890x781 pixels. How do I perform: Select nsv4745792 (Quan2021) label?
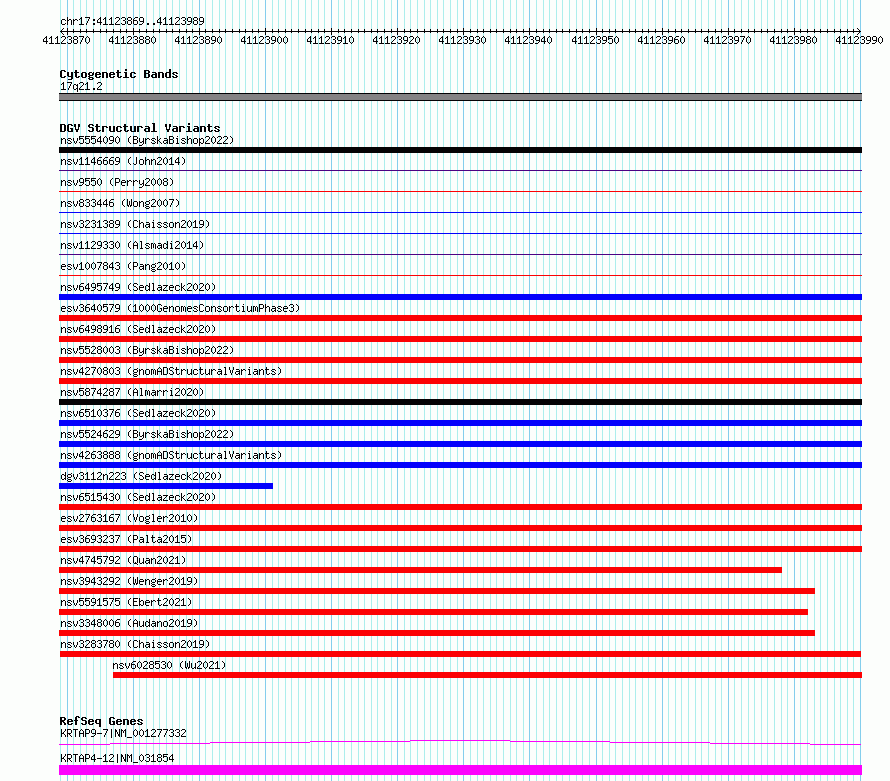(123, 560)
